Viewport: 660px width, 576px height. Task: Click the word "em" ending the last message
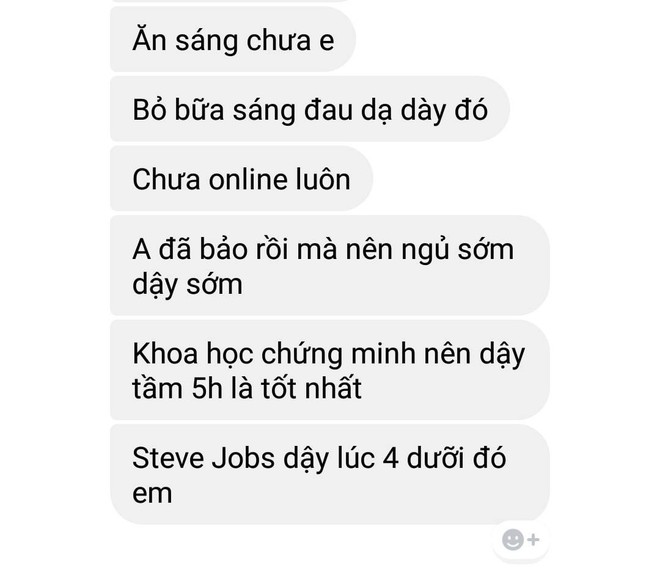(152, 493)
